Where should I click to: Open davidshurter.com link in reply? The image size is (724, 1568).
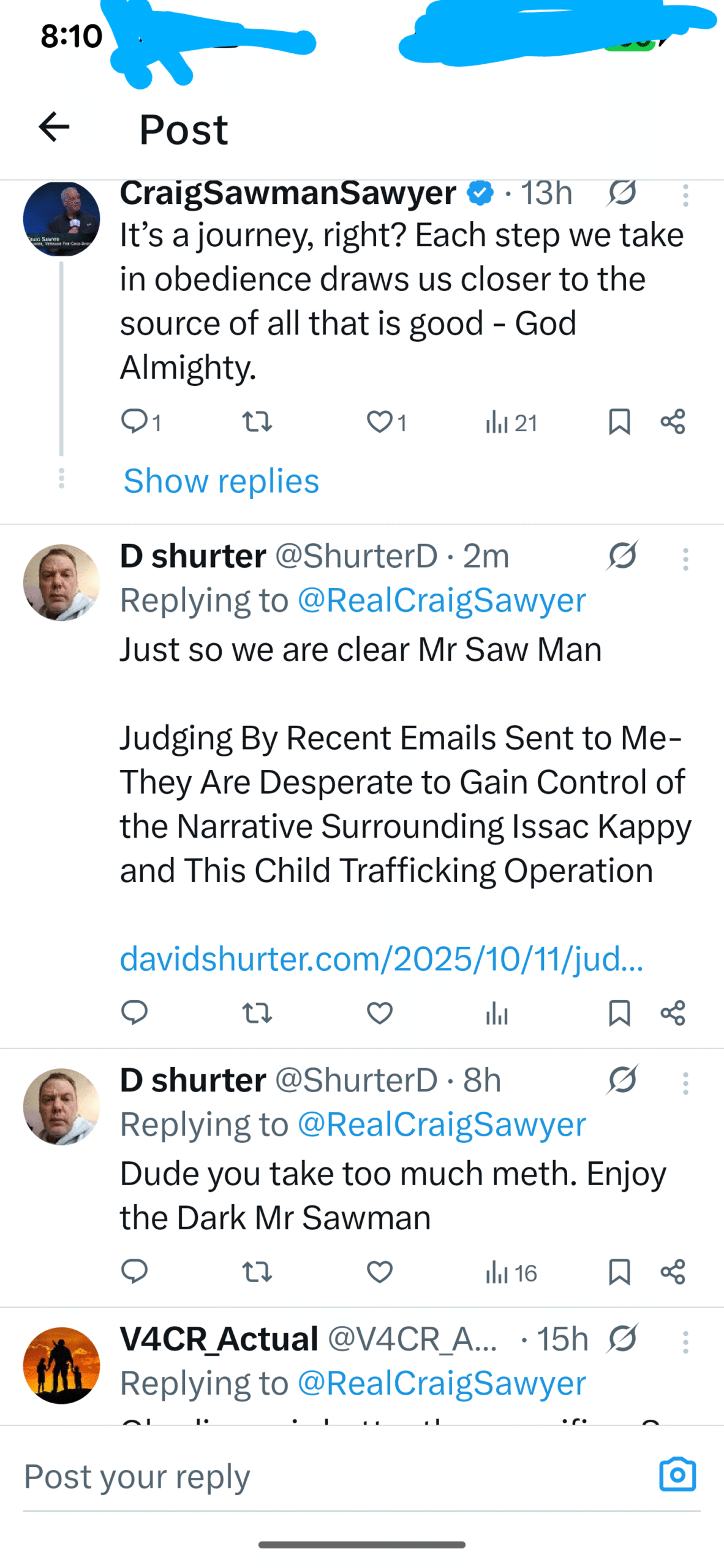click(x=381, y=958)
